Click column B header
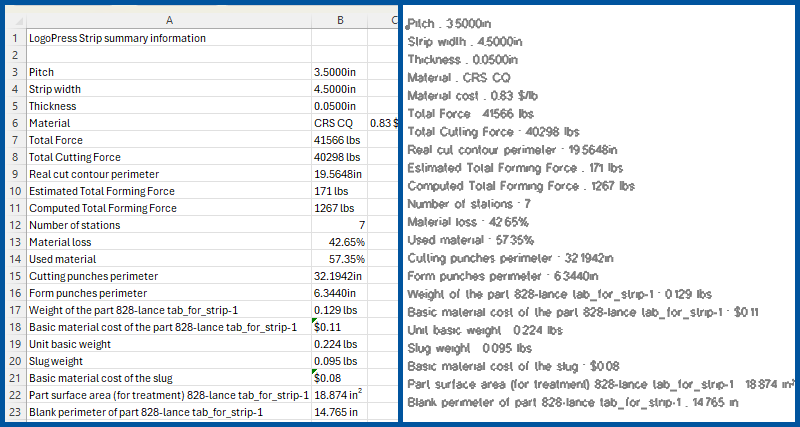The width and height of the screenshot is (800, 427). pyautogui.click(x=340, y=20)
